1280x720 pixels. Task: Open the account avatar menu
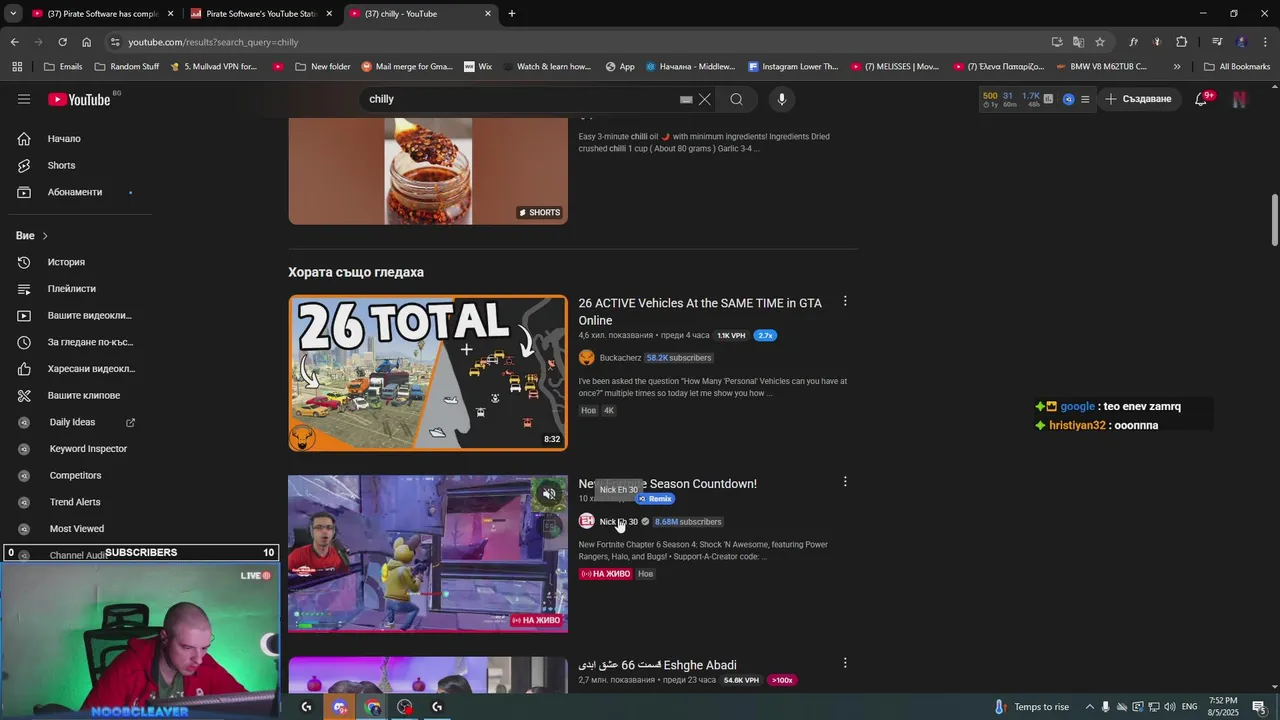[x=1240, y=99]
